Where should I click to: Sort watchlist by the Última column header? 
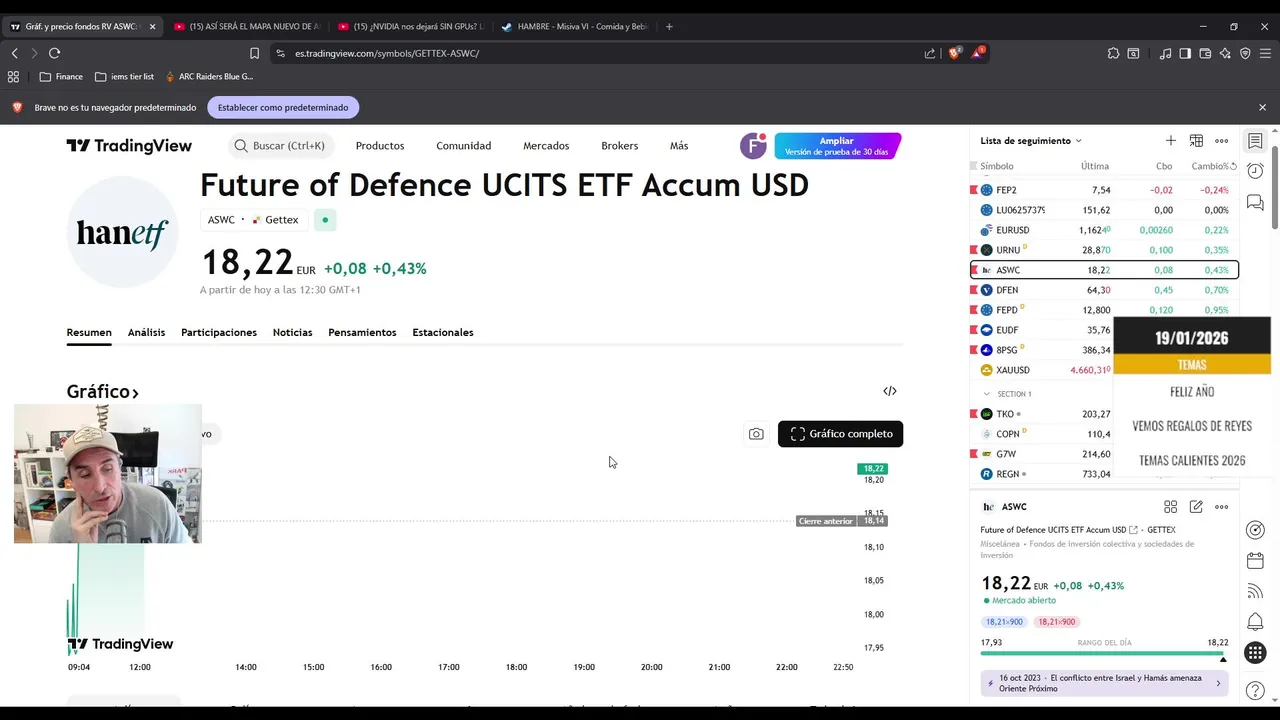(1095, 166)
